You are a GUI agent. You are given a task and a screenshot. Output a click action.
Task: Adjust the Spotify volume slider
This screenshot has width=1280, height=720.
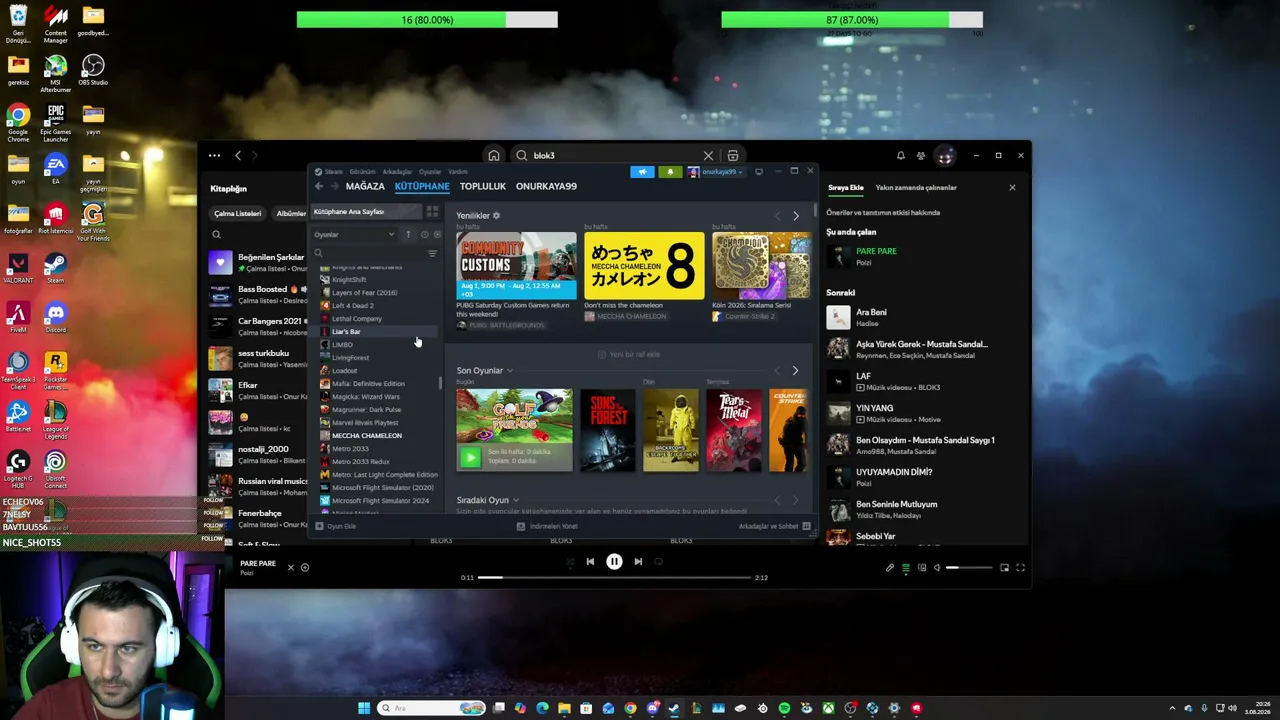click(x=967, y=568)
